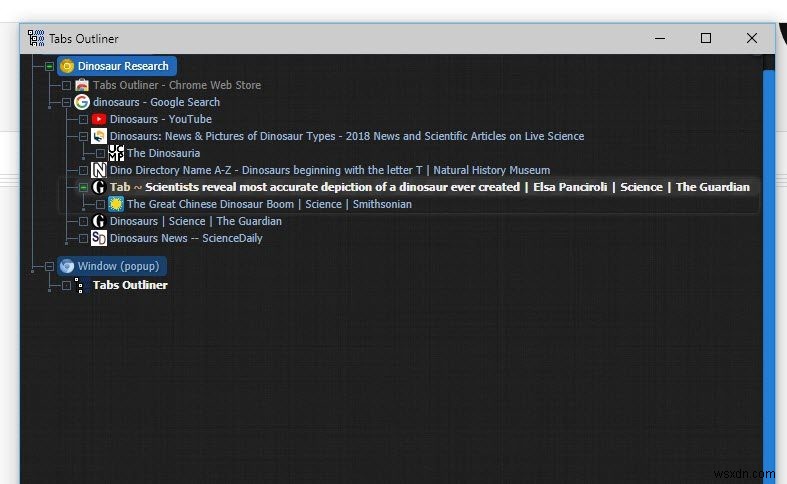Screen dimensions: 787x484
Task: Click the ScienceDaily SD favicon
Action: coord(99,238)
